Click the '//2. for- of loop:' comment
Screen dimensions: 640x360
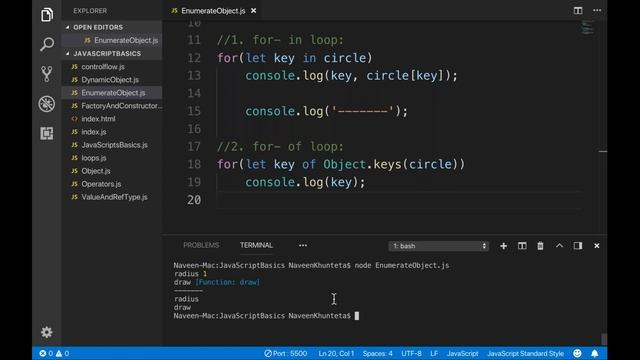coord(280,147)
